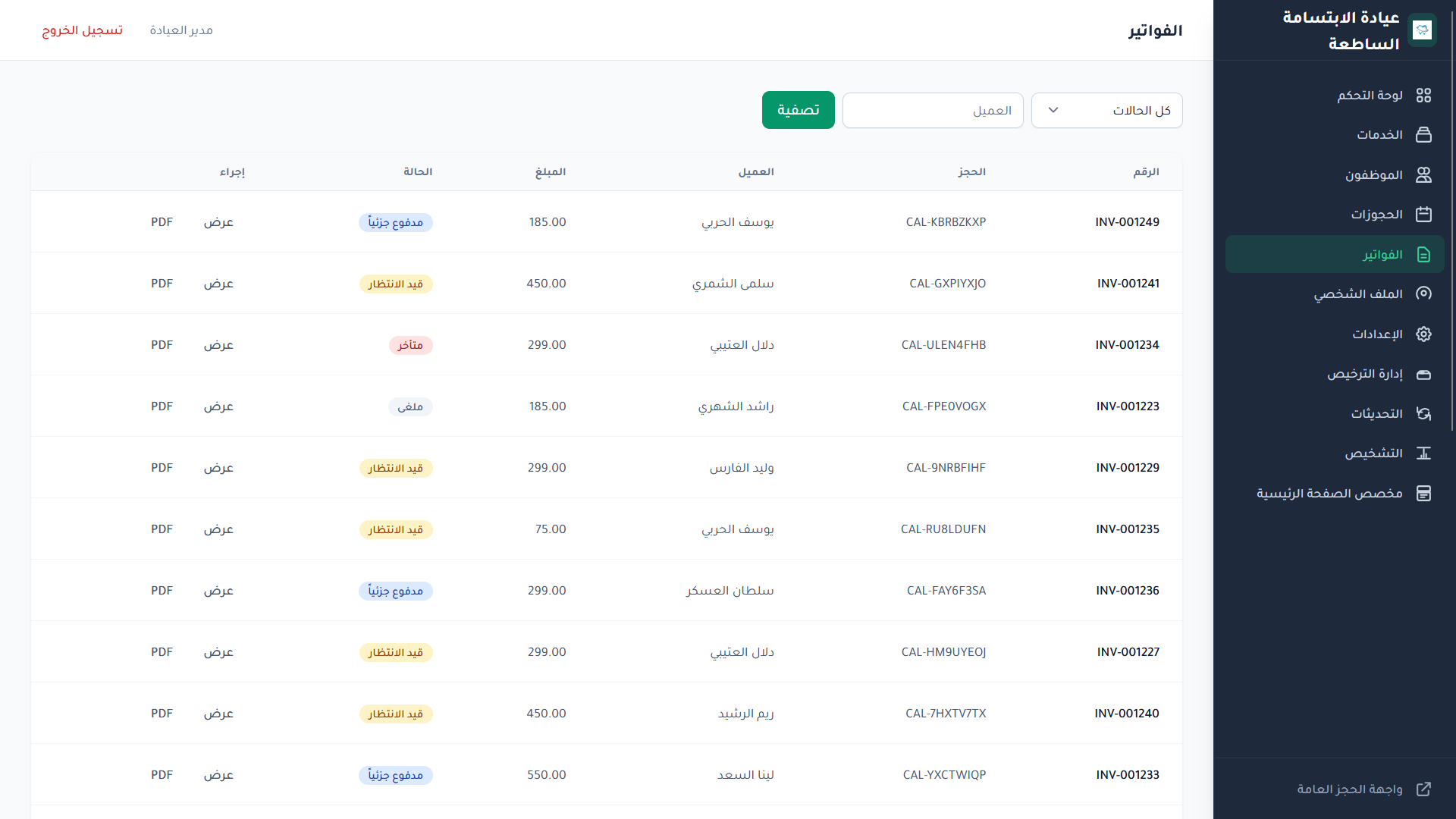Open Home page customizer (مخصص الصفحة الرئيسية)
The width and height of the screenshot is (1456, 819).
1329,494
